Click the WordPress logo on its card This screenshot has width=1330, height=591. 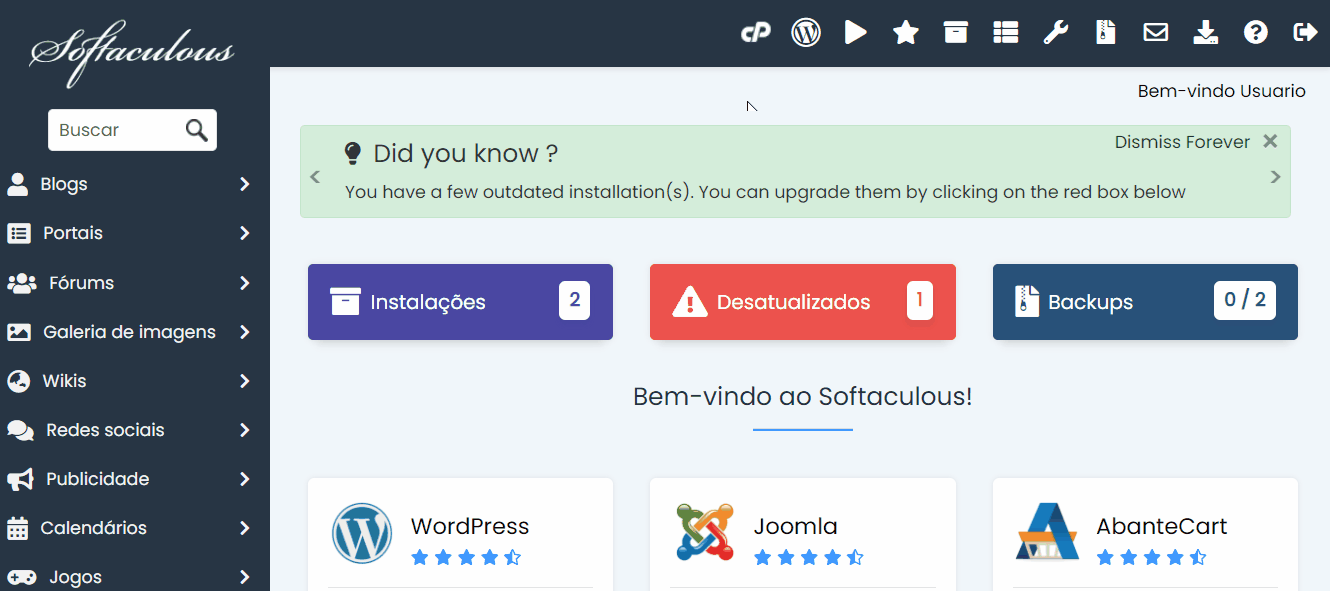click(x=362, y=533)
